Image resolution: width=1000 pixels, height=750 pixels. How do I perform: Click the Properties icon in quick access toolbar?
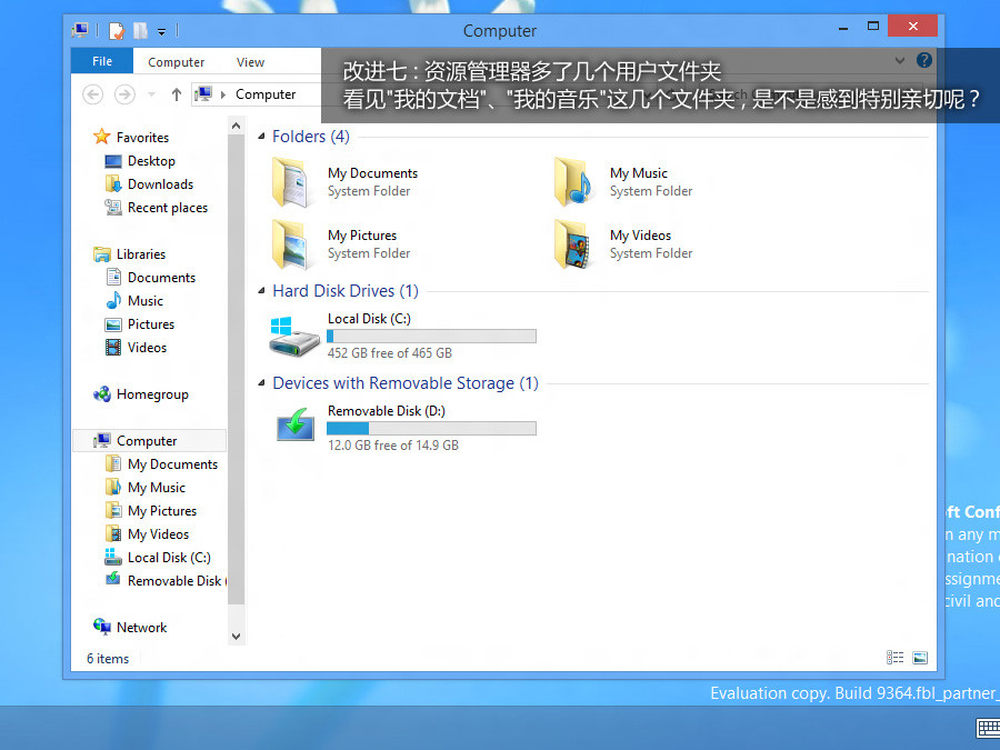tap(116, 31)
